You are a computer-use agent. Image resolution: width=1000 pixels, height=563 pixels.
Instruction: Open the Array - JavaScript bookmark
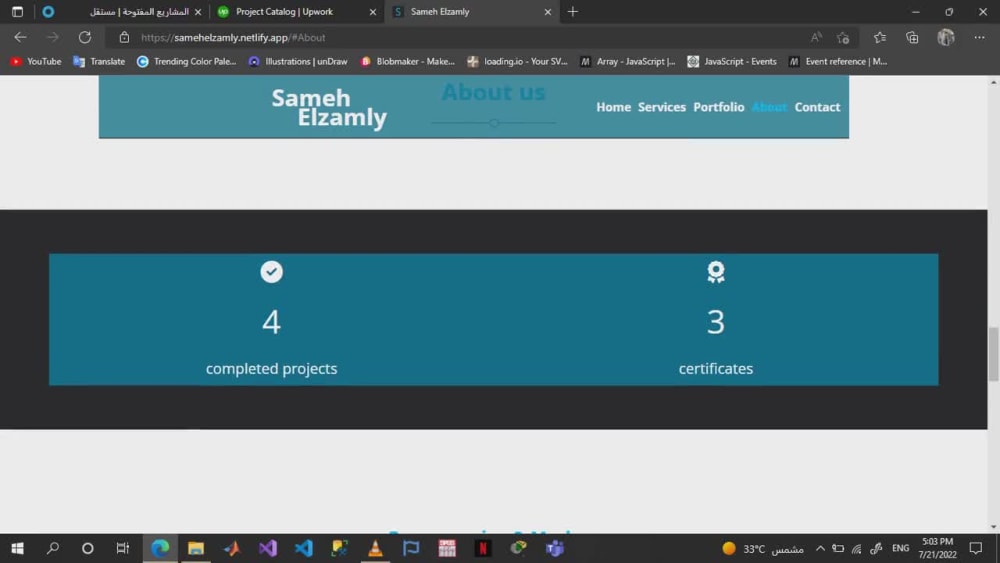pyautogui.click(x=628, y=61)
